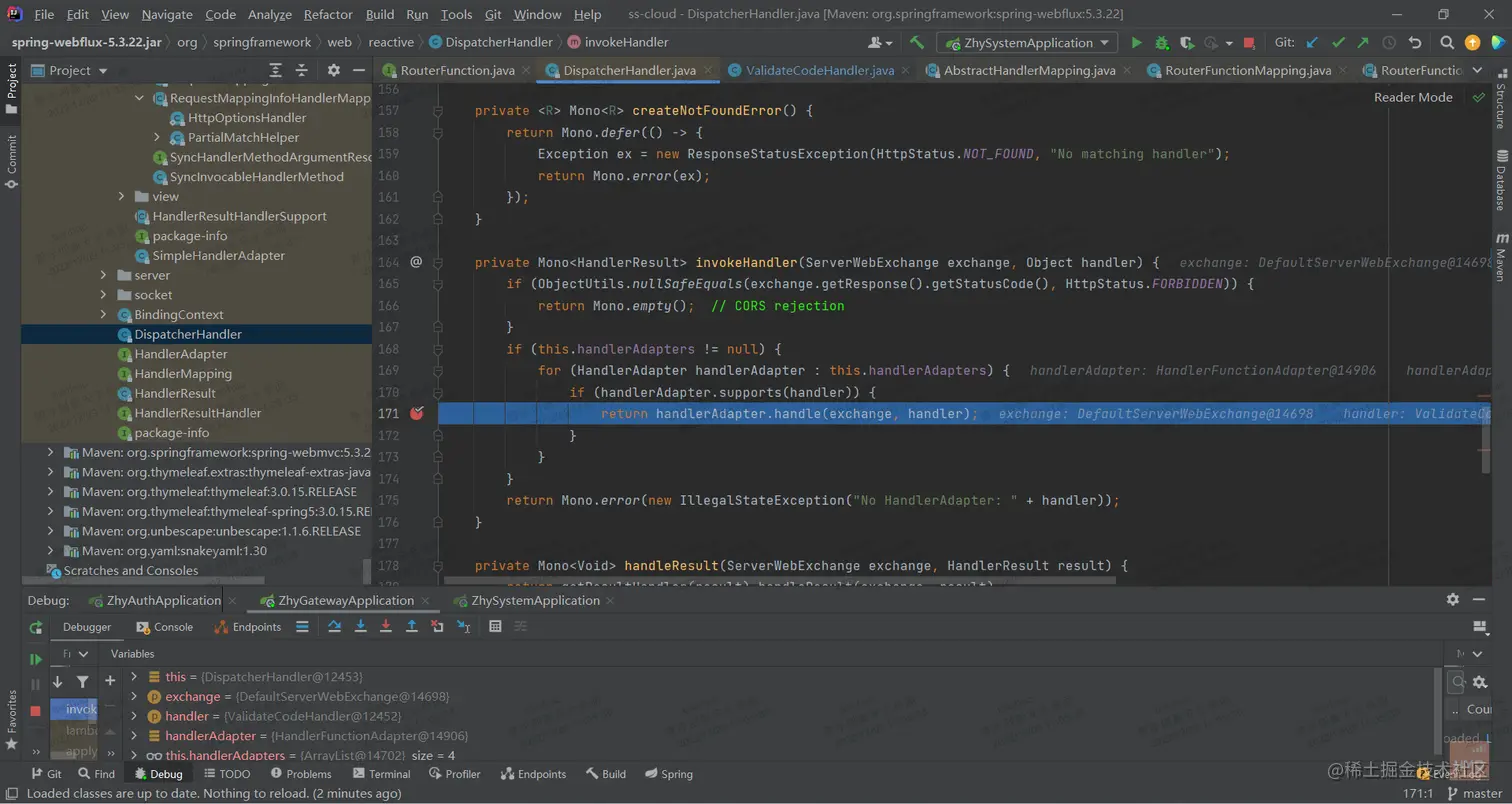Collapse all in the Project panel
This screenshot has width=1512, height=804.
(302, 70)
